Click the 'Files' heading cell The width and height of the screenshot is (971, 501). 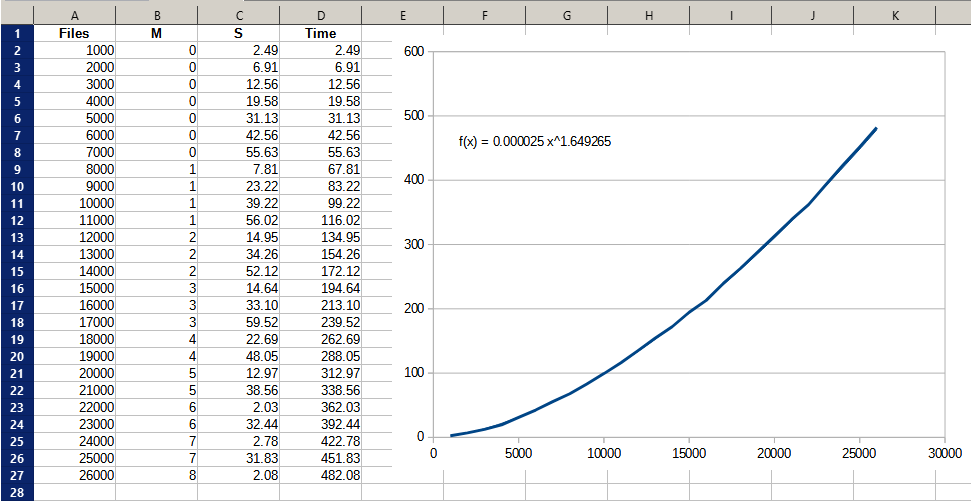pos(74,33)
